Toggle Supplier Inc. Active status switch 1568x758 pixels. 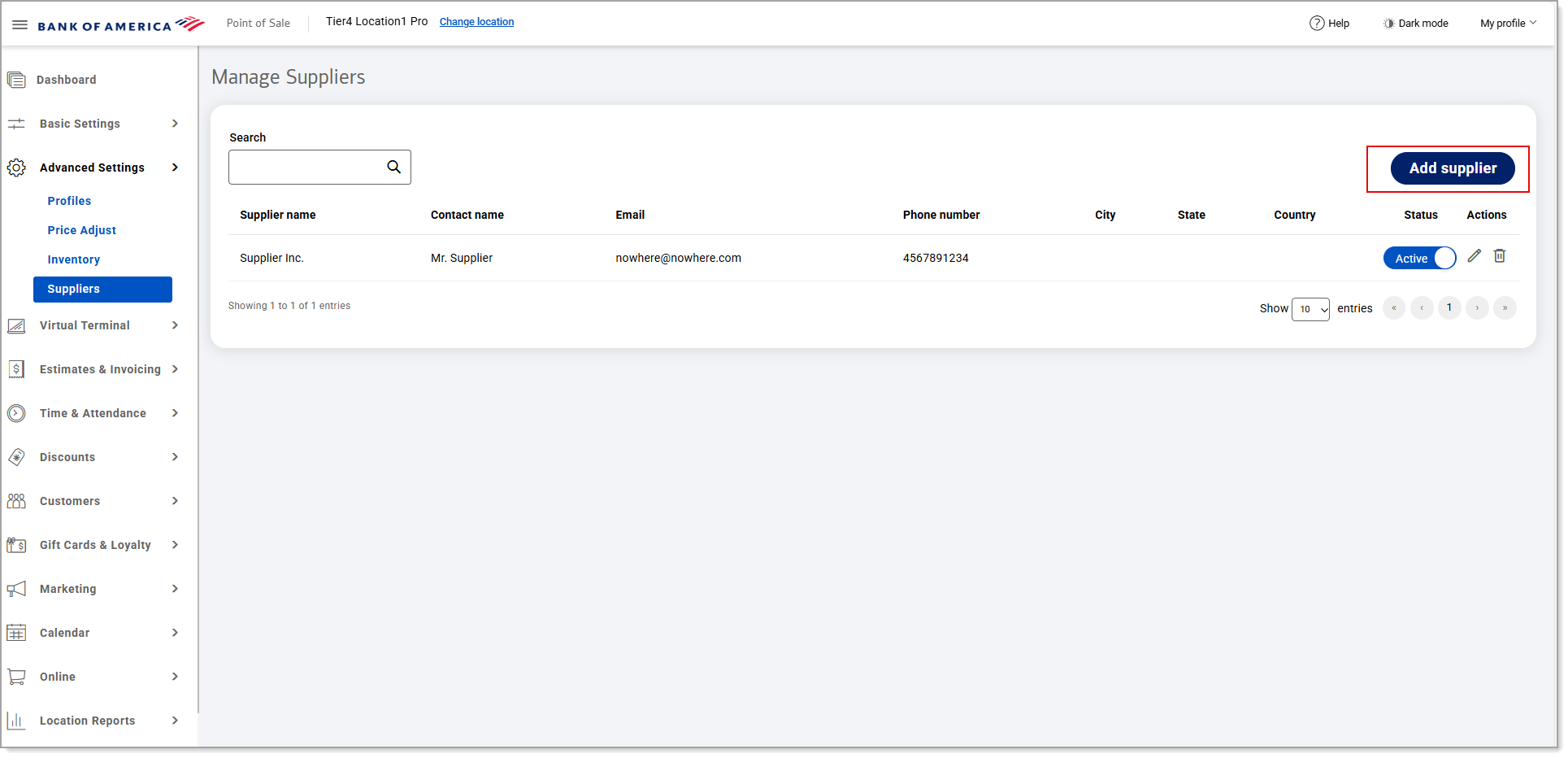[1419, 258]
